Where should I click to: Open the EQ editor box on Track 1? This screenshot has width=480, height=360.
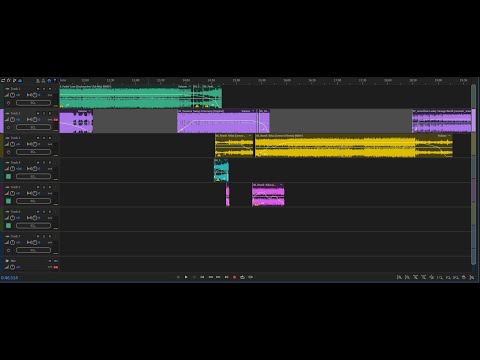[x=33, y=103]
